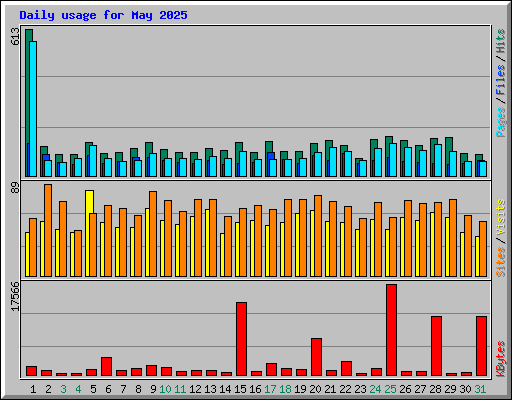
Task: Click the red KBytes bar for day 28
Action: pos(436,346)
